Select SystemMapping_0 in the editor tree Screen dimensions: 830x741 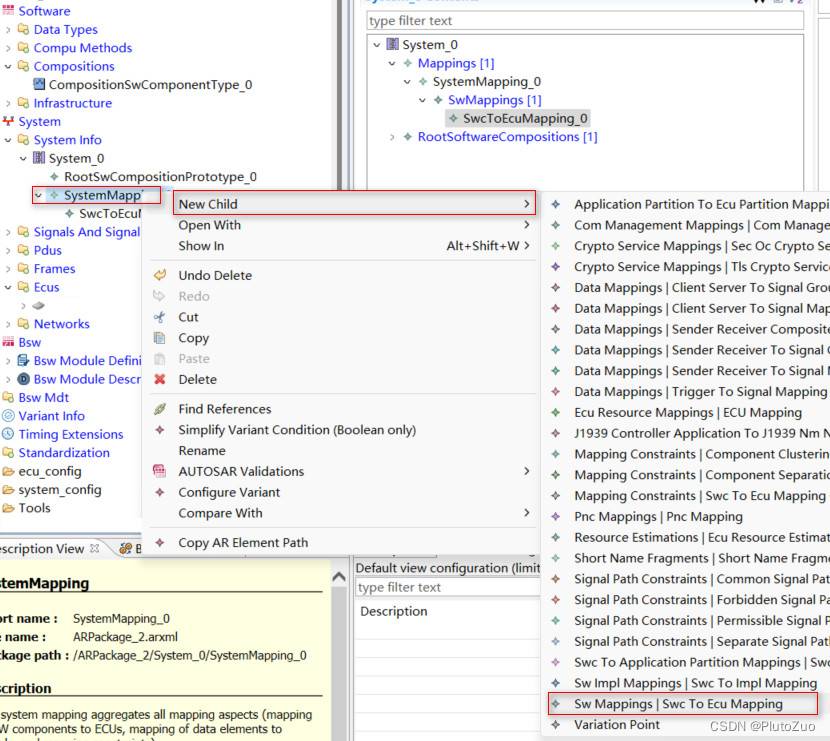pyautogui.click(x=486, y=82)
